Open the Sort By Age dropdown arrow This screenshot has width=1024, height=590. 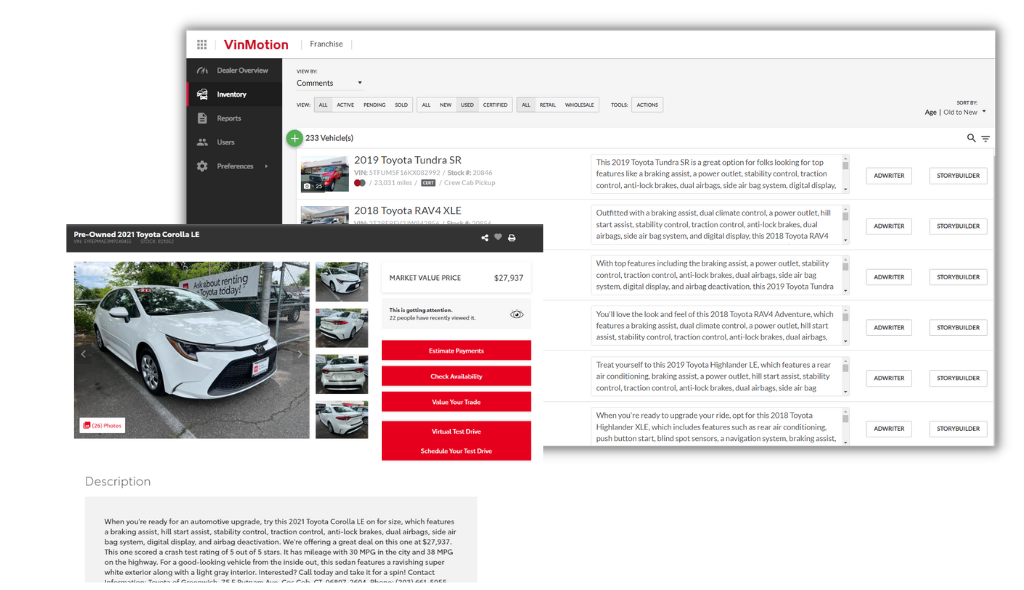pyautogui.click(x=984, y=111)
